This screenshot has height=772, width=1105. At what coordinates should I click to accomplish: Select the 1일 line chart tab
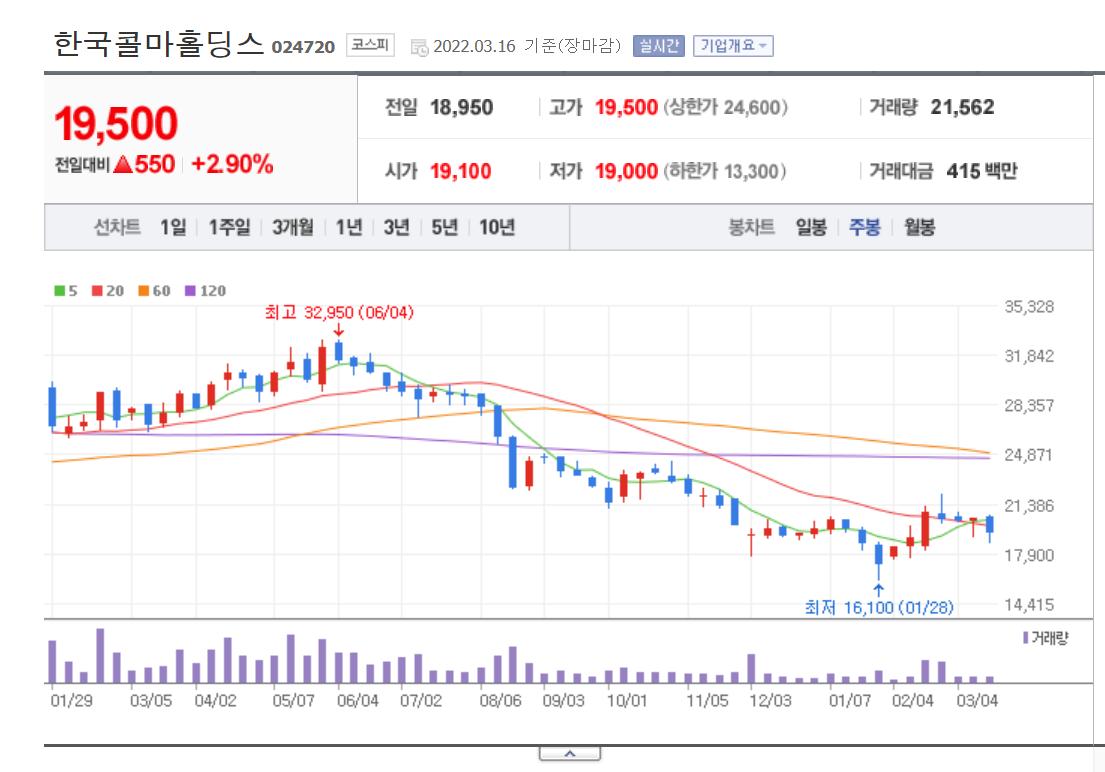173,227
